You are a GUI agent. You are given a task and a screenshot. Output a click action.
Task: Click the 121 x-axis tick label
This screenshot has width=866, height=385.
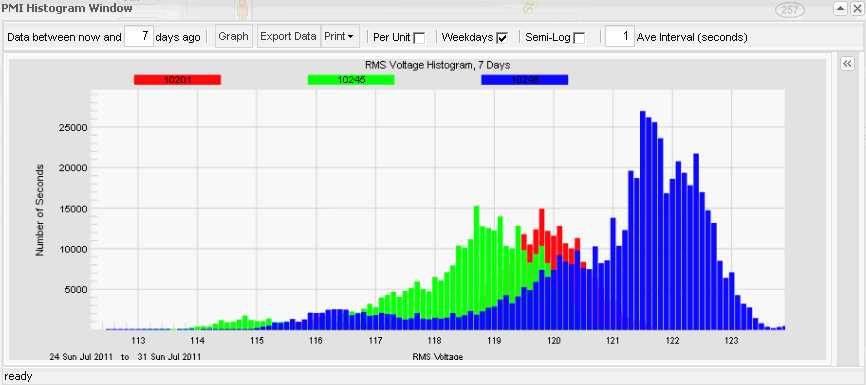[612, 341]
